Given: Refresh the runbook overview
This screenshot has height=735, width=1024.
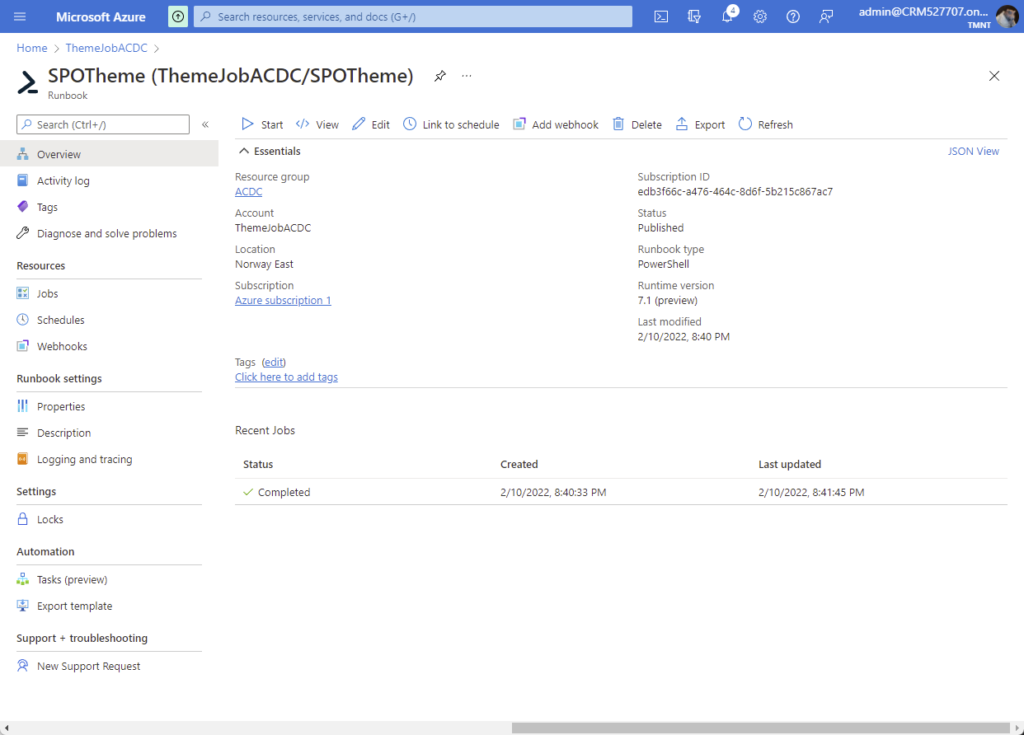Looking at the screenshot, I should click(765, 124).
